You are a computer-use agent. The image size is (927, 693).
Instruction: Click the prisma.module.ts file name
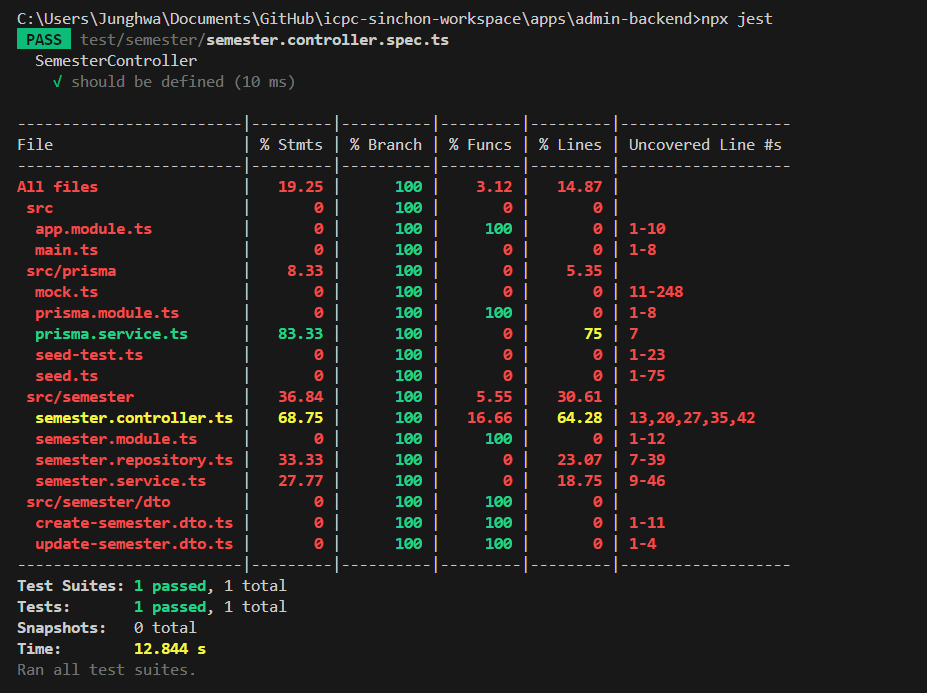(107, 313)
